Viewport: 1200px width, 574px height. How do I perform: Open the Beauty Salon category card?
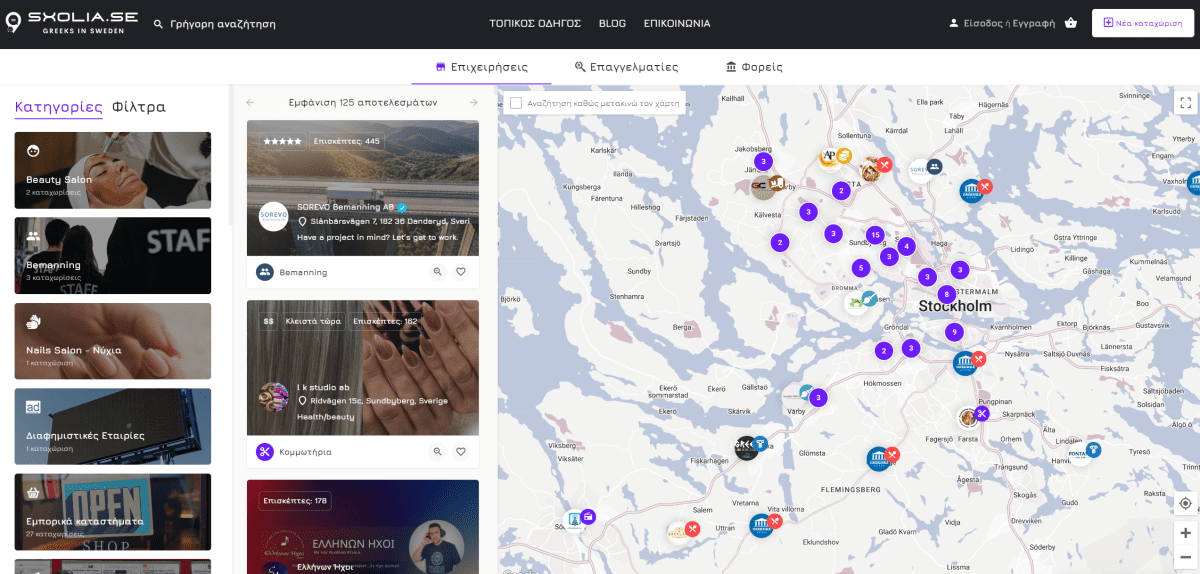pyautogui.click(x=112, y=170)
